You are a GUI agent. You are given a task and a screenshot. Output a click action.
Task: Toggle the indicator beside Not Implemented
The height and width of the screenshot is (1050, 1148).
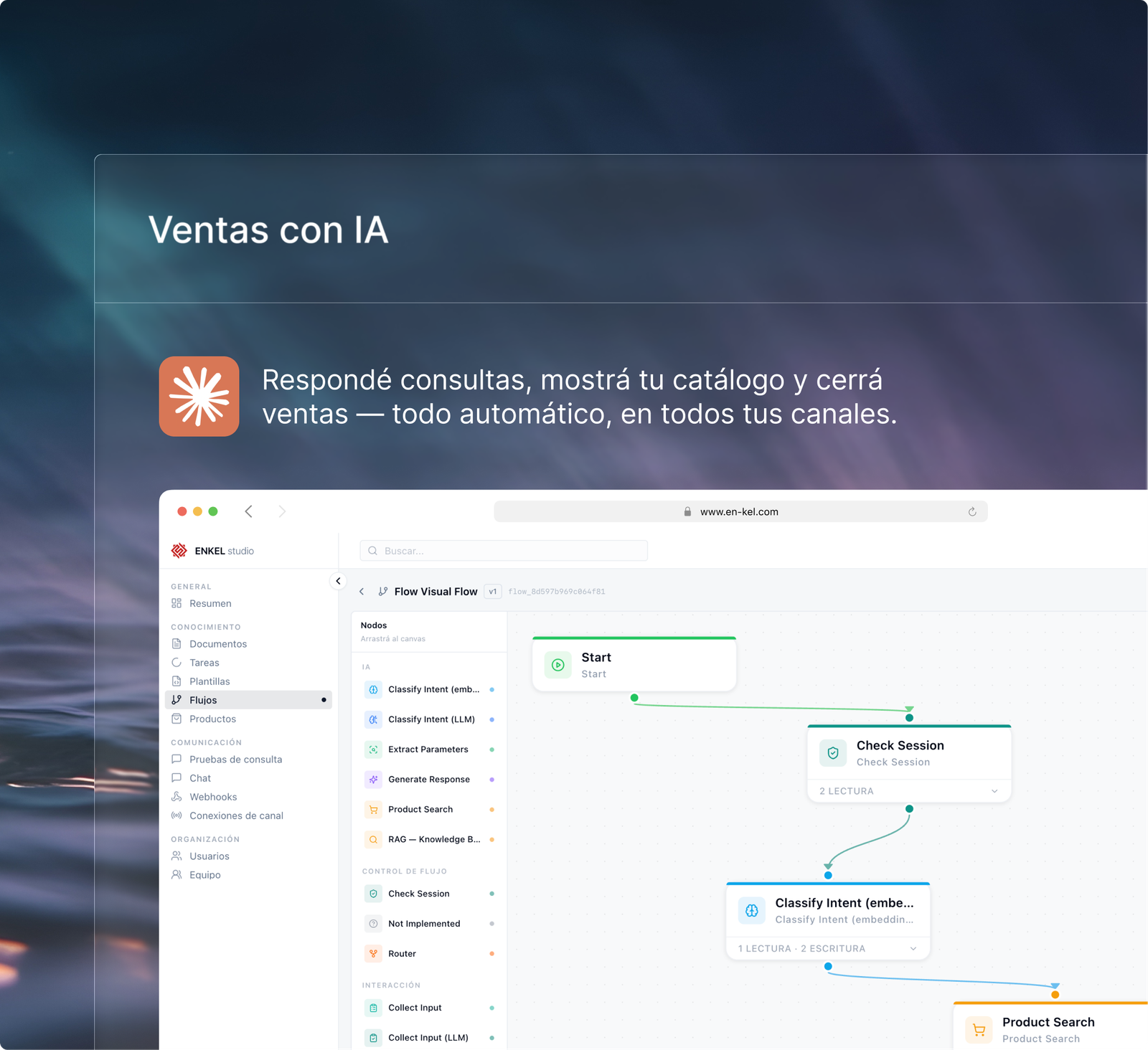pyautogui.click(x=491, y=923)
